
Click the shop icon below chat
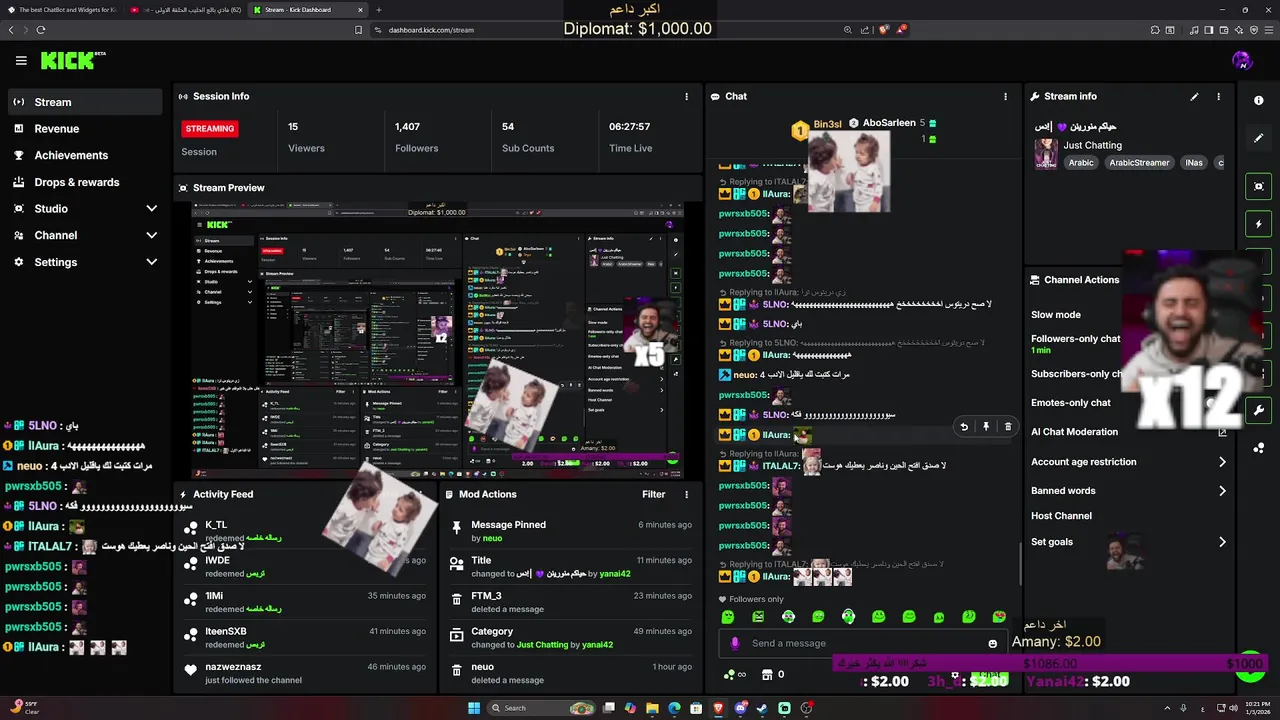767,675
